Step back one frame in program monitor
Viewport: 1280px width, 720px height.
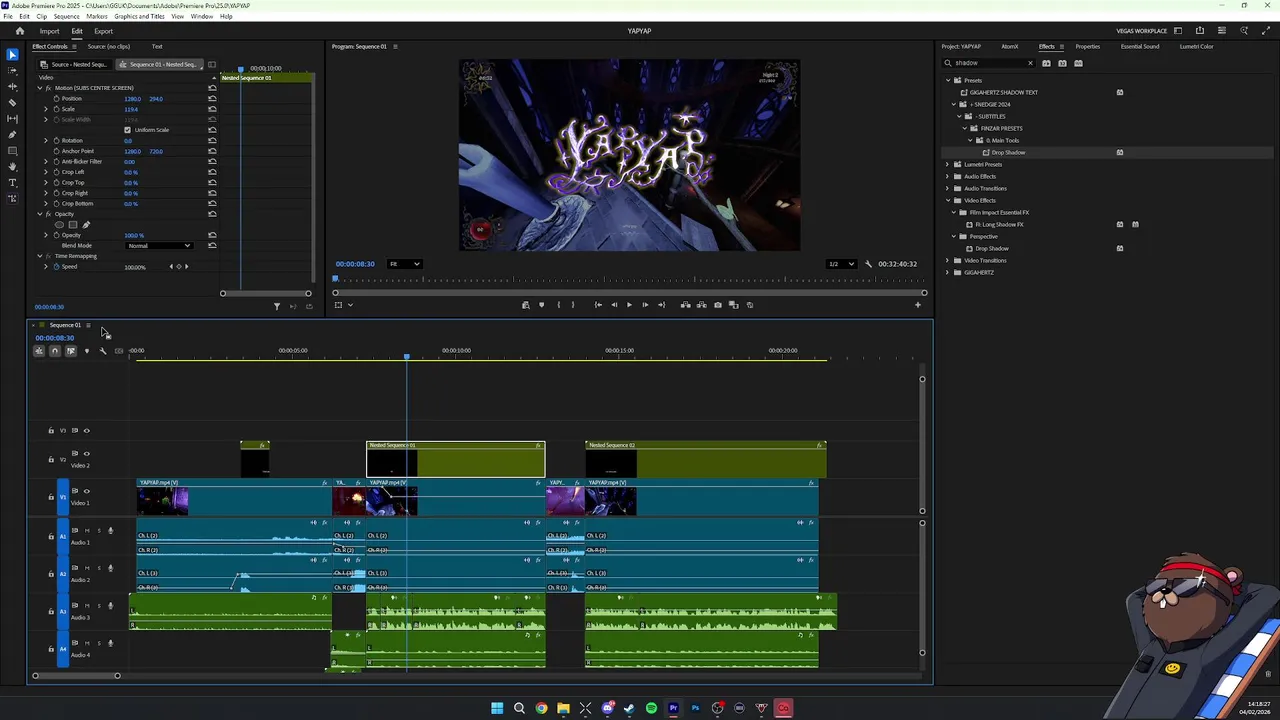point(614,305)
